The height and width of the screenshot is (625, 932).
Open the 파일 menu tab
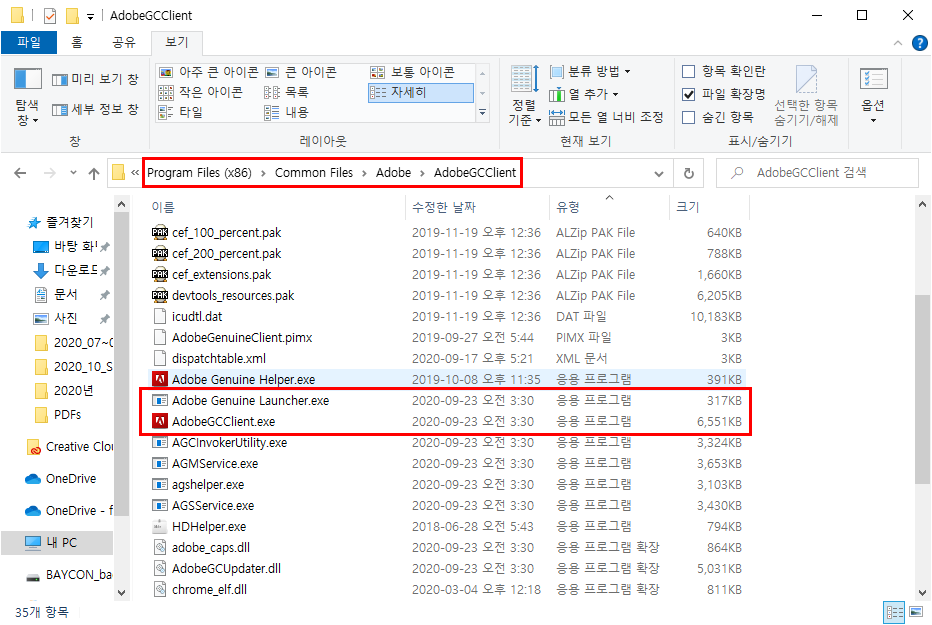point(29,42)
